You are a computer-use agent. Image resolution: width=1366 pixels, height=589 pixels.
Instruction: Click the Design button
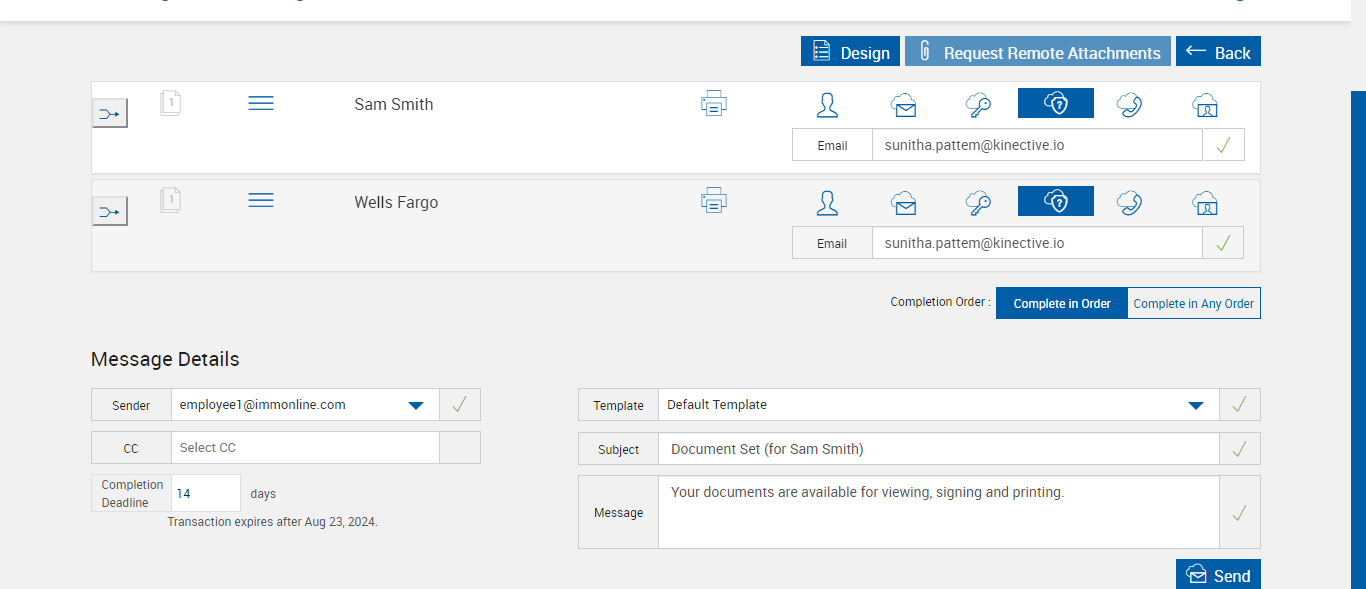click(850, 52)
